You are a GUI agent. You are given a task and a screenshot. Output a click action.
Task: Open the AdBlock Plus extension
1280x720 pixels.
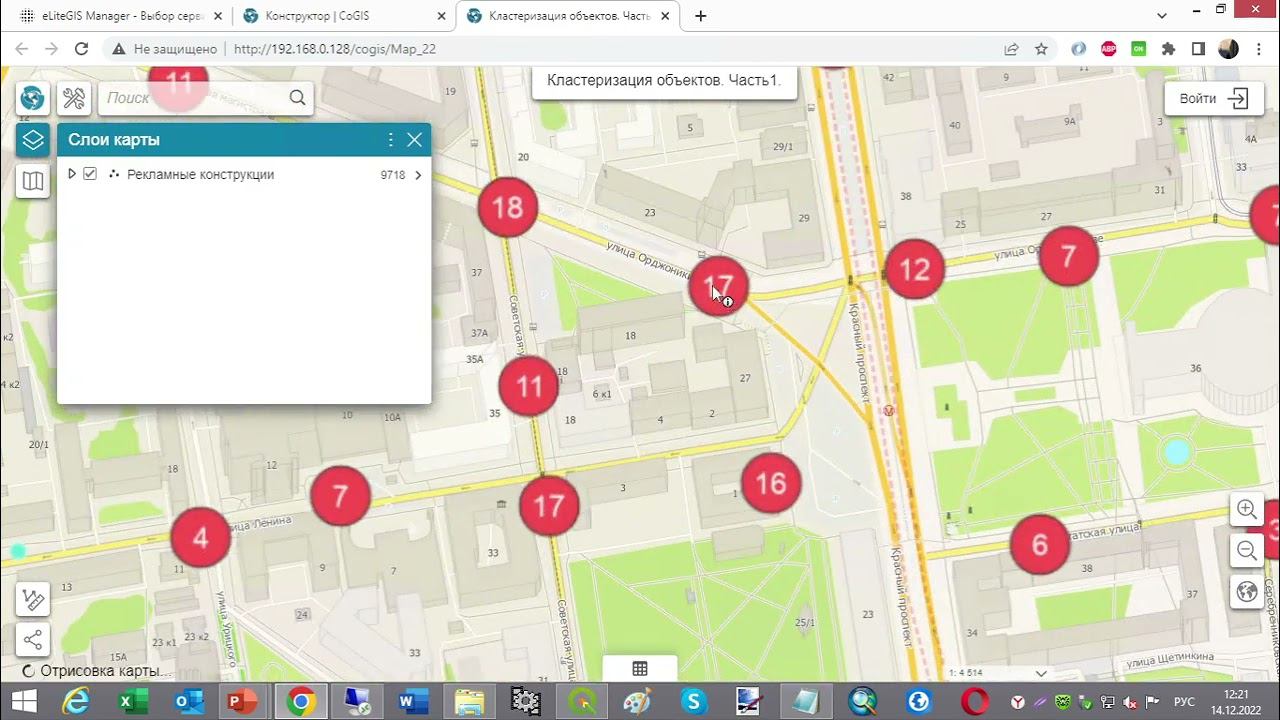pos(1108,49)
